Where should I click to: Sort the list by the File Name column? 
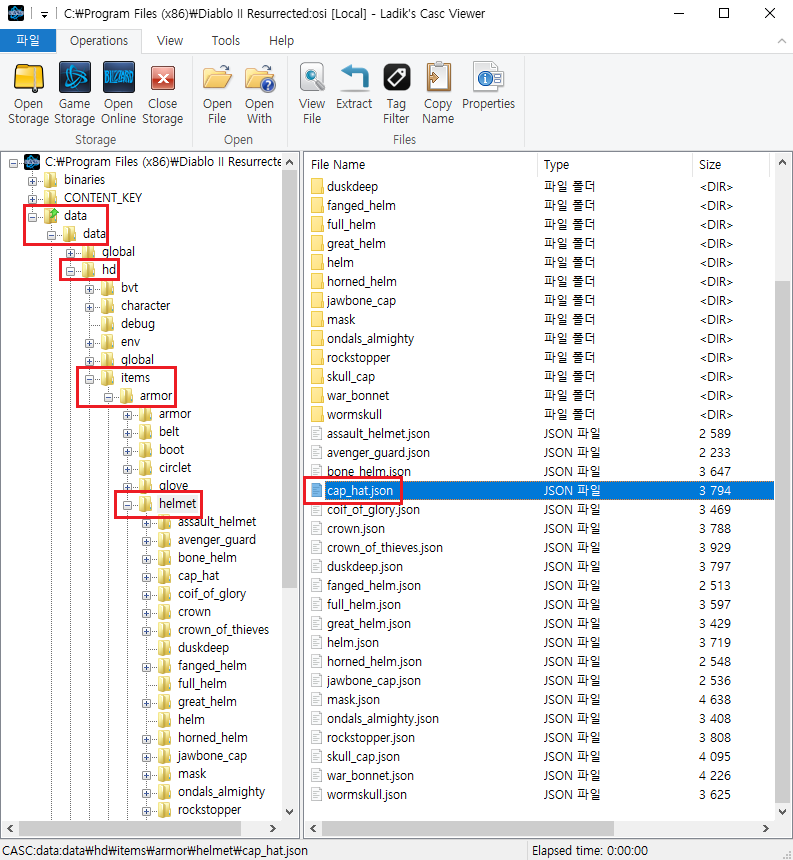[x=421, y=165]
